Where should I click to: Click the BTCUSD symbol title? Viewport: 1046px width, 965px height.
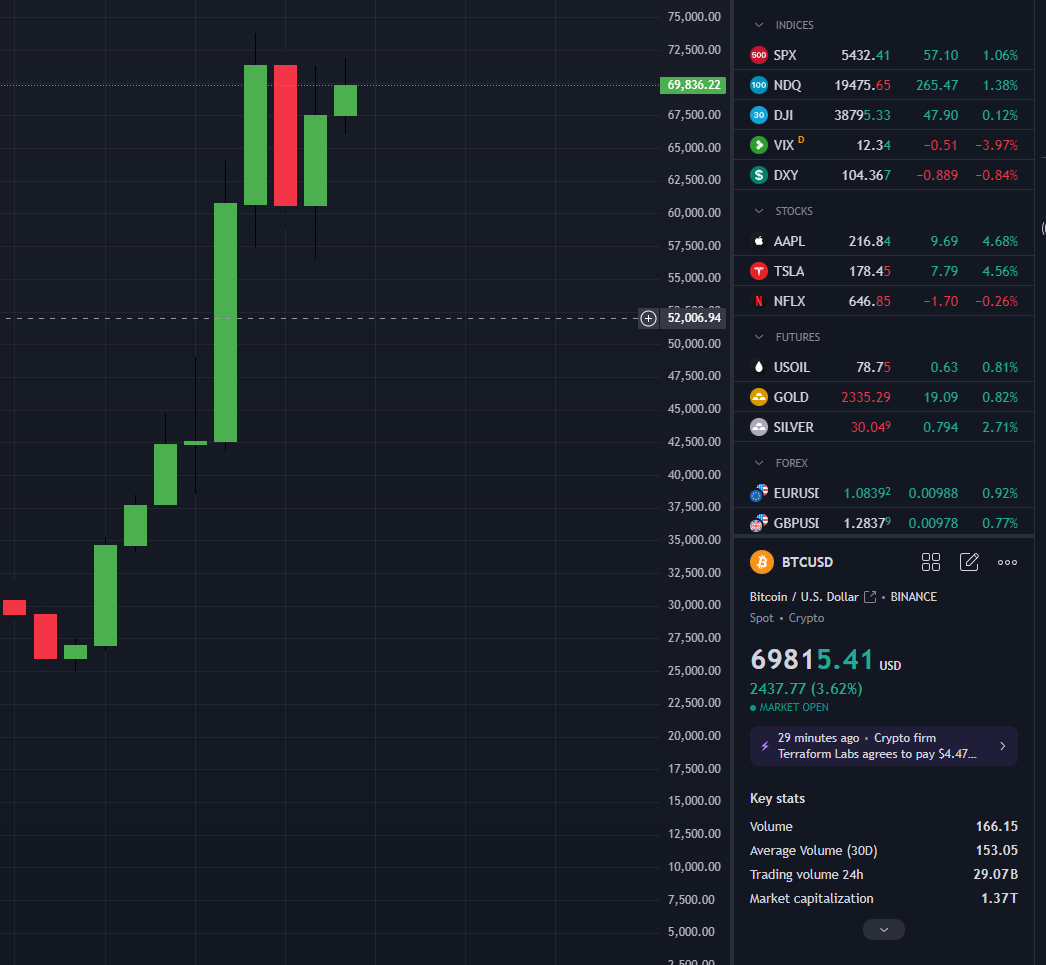point(807,562)
